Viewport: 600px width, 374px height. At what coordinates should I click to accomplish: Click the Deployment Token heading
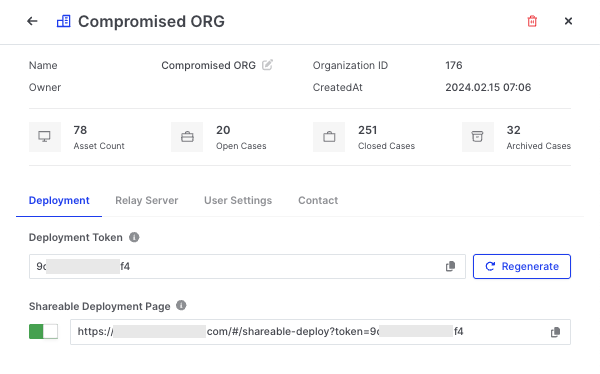coord(75,238)
